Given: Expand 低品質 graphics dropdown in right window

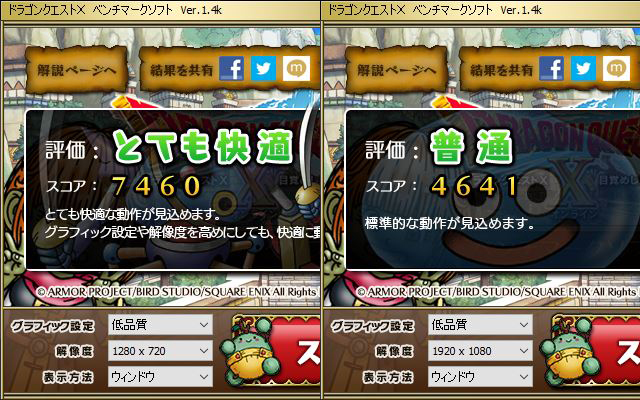Looking at the screenshot, I should [x=480, y=325].
